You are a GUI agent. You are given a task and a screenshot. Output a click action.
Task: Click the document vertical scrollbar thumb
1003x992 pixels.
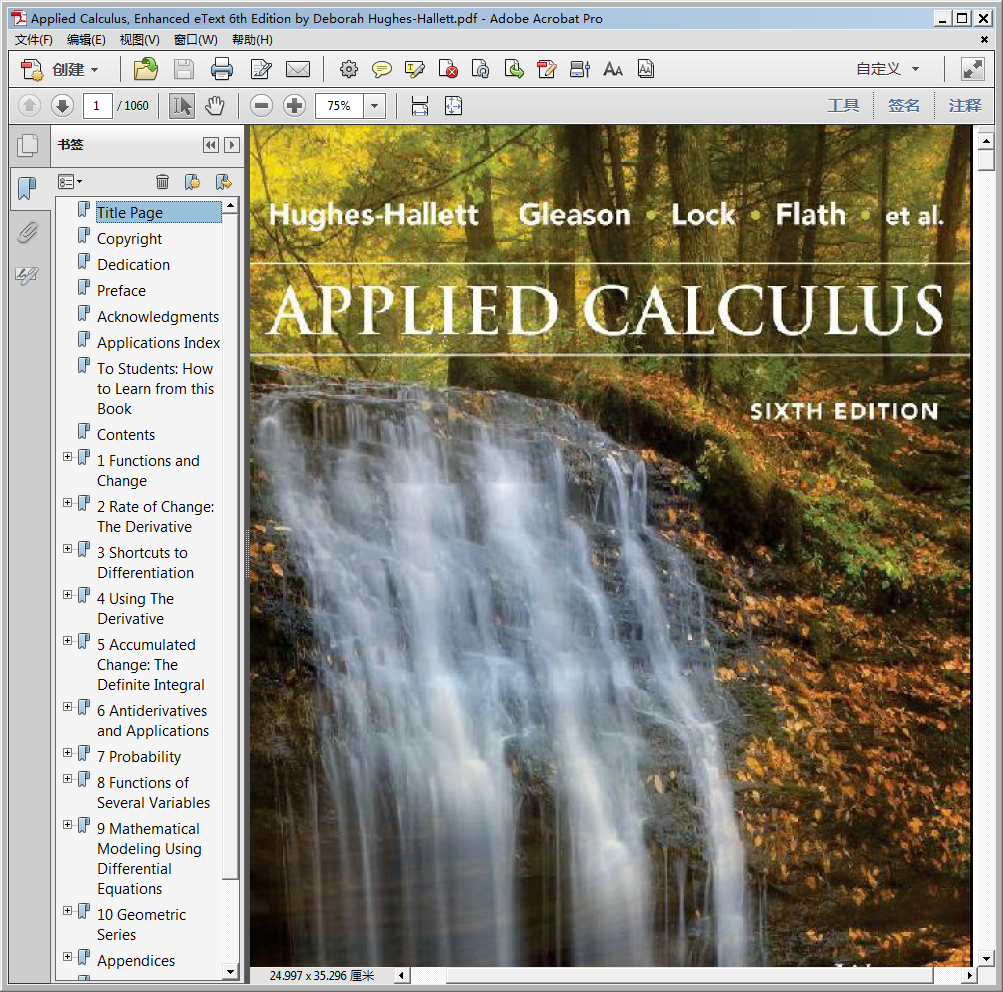[x=986, y=160]
